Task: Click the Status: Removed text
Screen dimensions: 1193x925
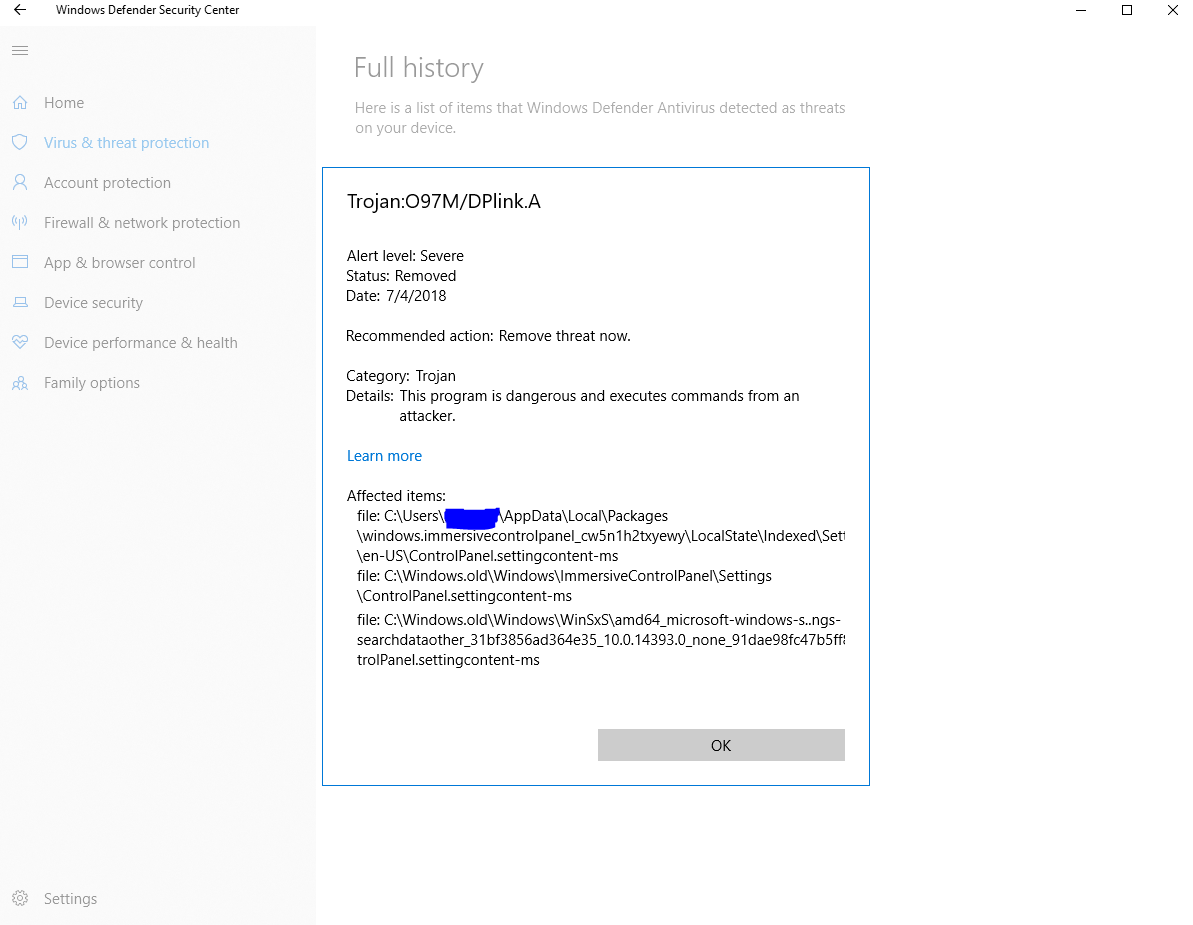Action: click(x=401, y=275)
